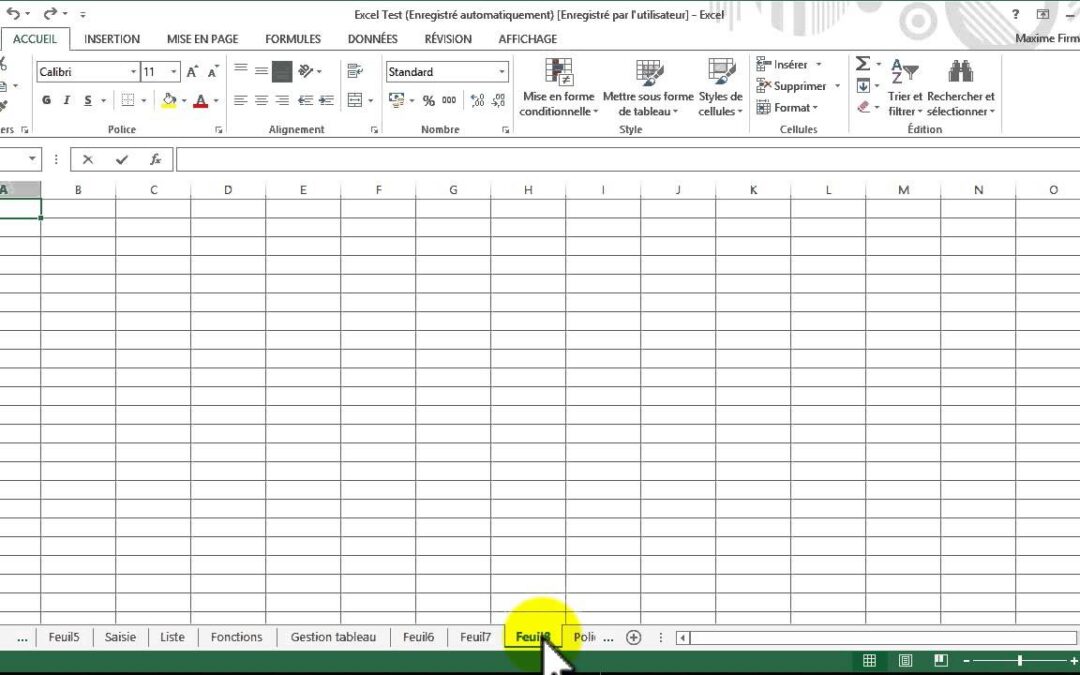The image size is (1080, 675).
Task: Apply the yellow fill color bucket
Action: coord(169,101)
